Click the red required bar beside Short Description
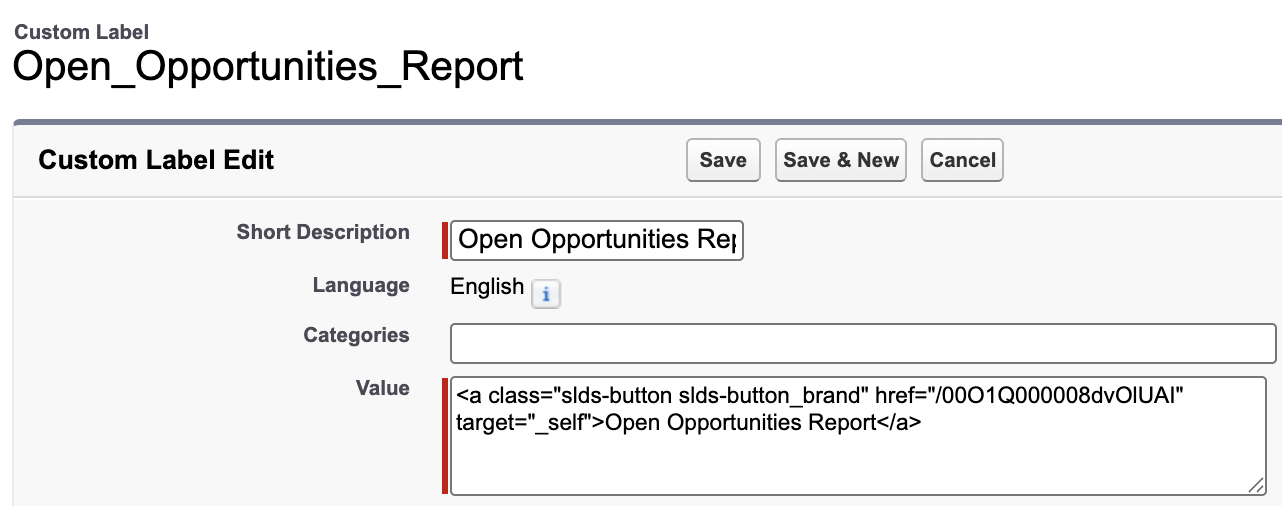The height and width of the screenshot is (506, 1282). pos(445,241)
